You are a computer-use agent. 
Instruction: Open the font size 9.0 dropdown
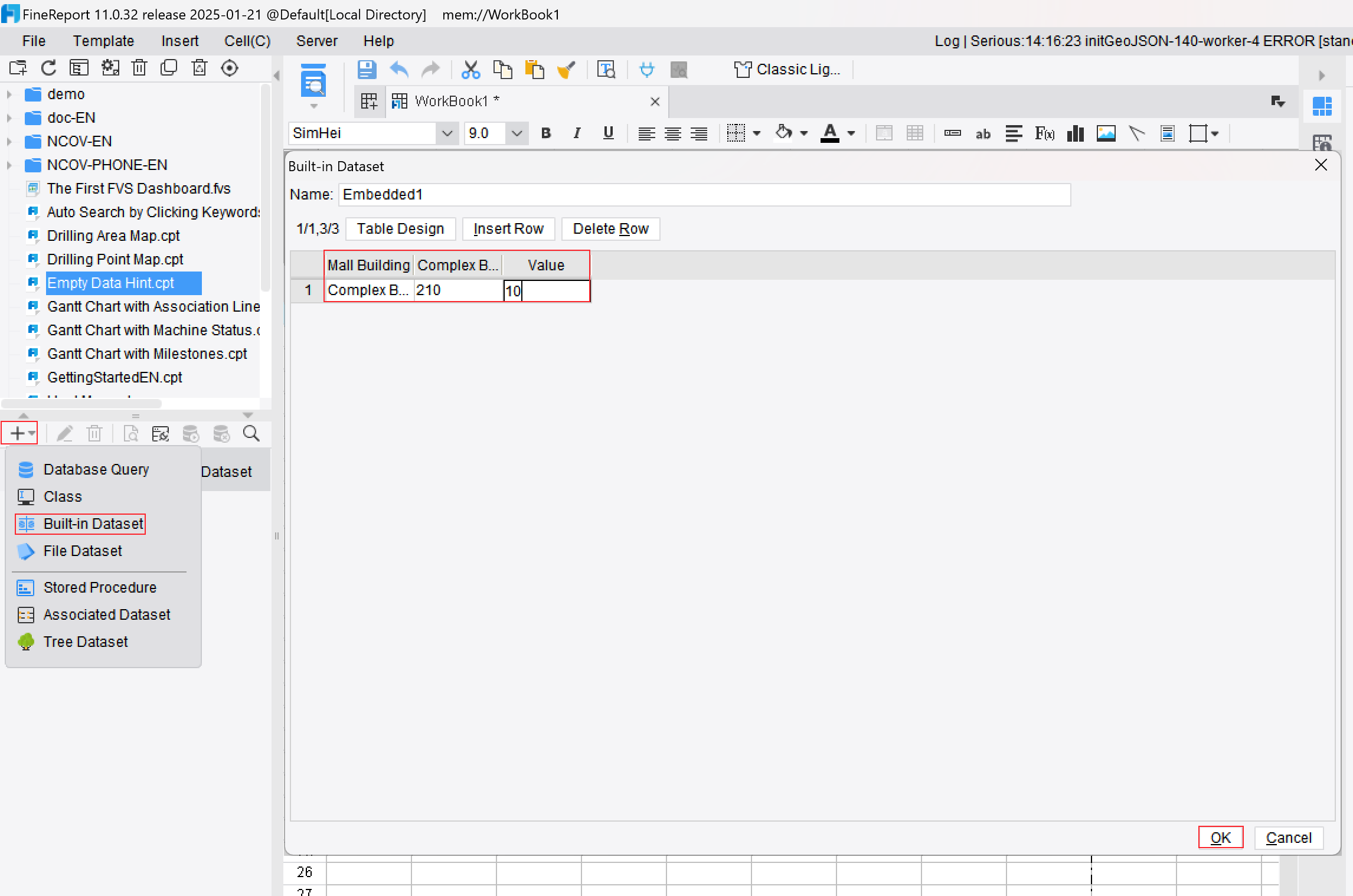click(x=517, y=133)
